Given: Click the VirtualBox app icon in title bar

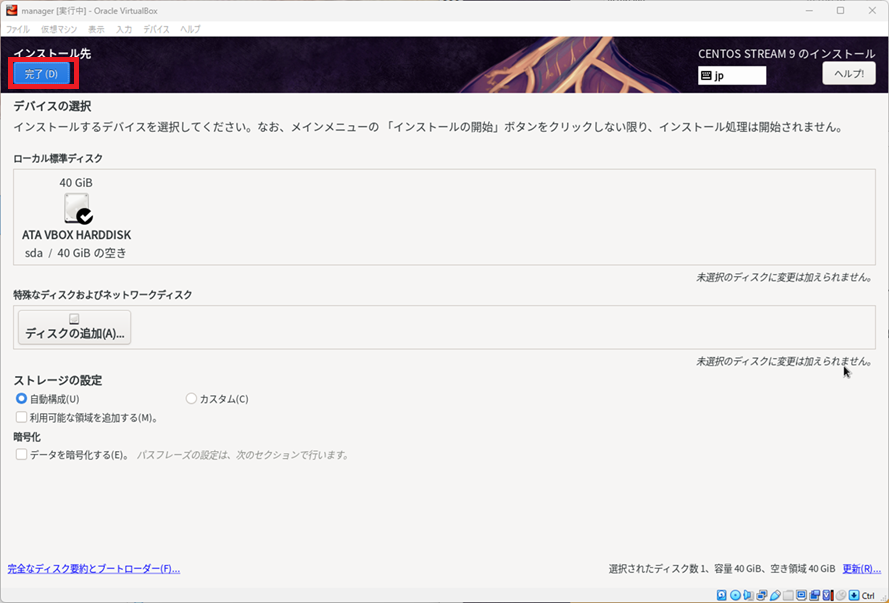Looking at the screenshot, I should (x=11, y=10).
